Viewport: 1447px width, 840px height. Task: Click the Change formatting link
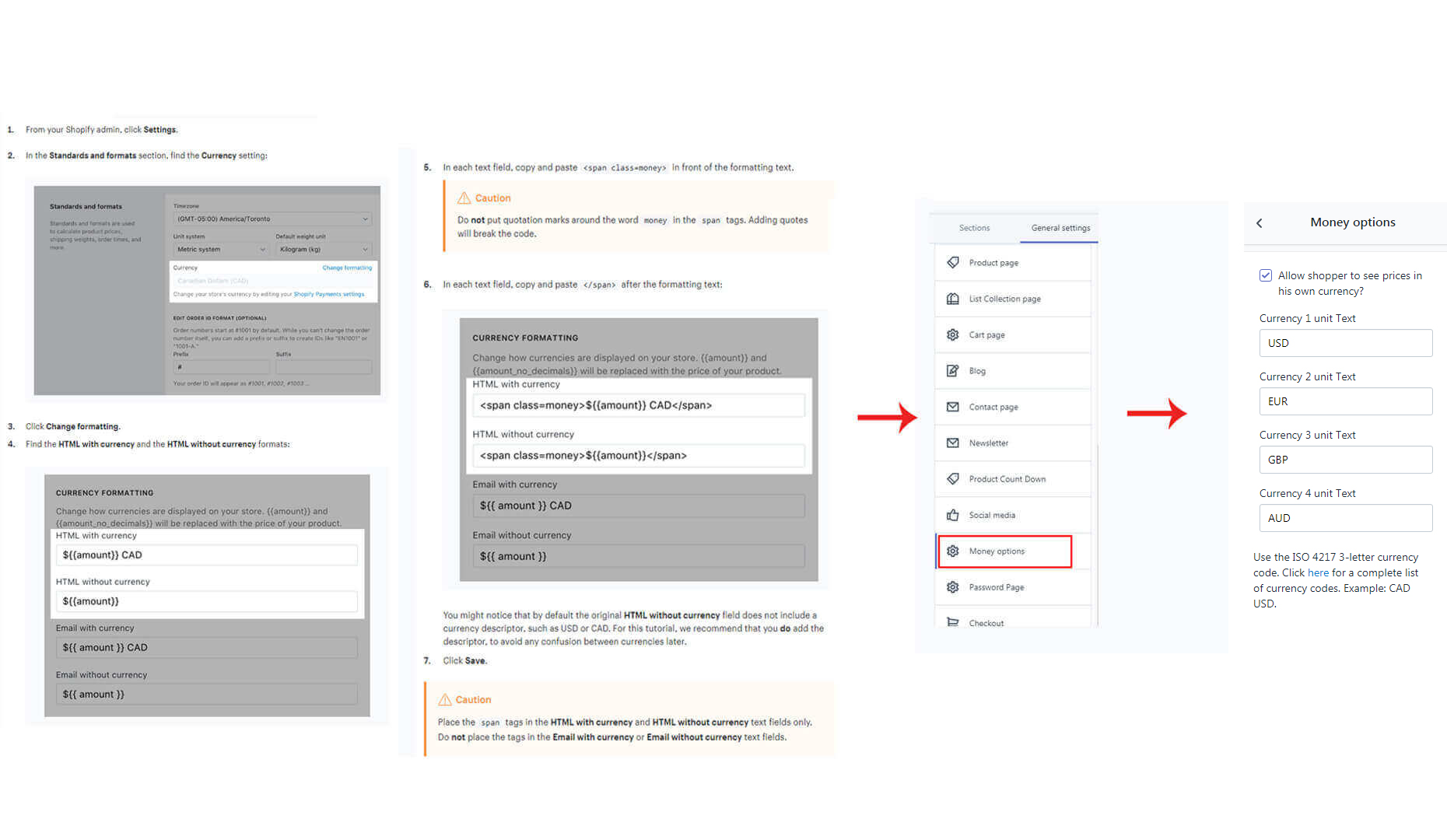pos(347,268)
